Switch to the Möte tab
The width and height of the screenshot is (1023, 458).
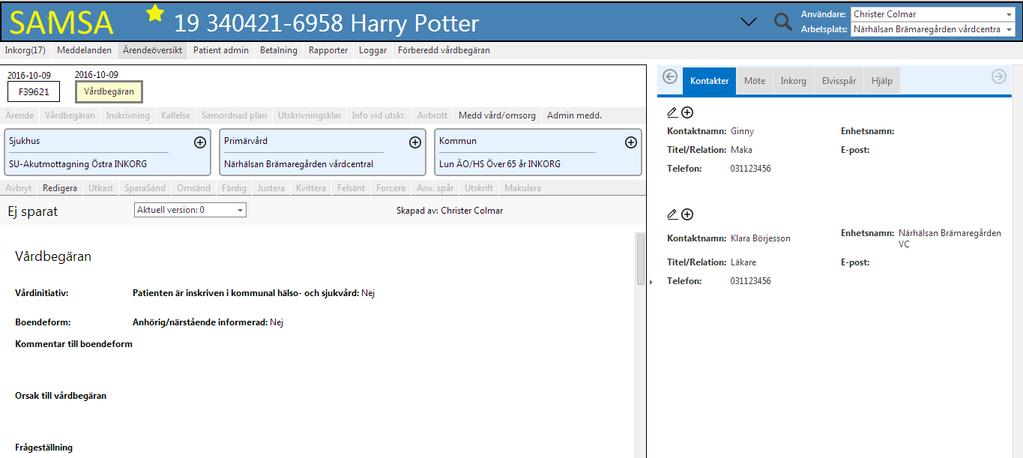point(755,82)
